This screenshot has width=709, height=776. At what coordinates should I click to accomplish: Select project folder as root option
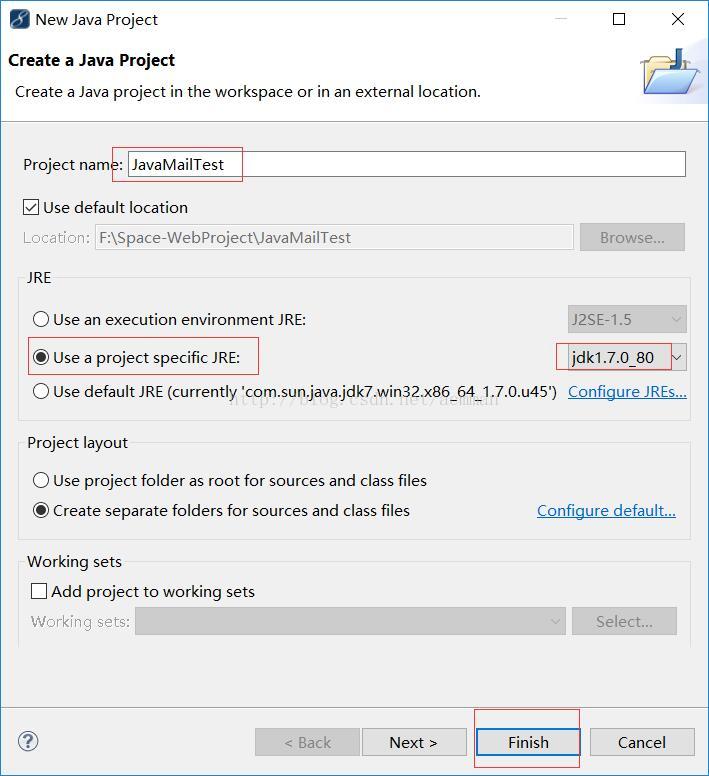pos(41,480)
